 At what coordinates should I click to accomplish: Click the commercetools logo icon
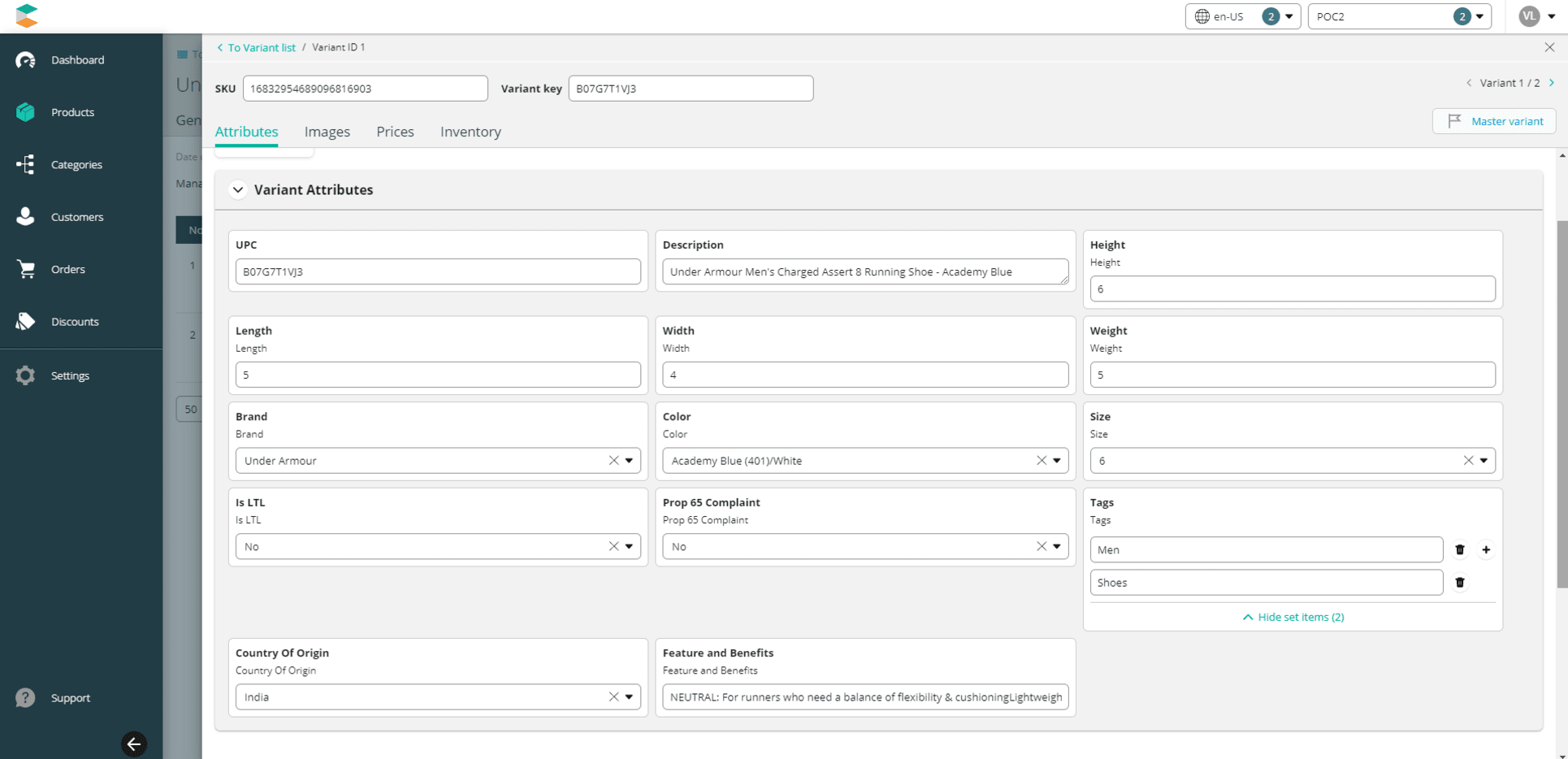point(27,15)
